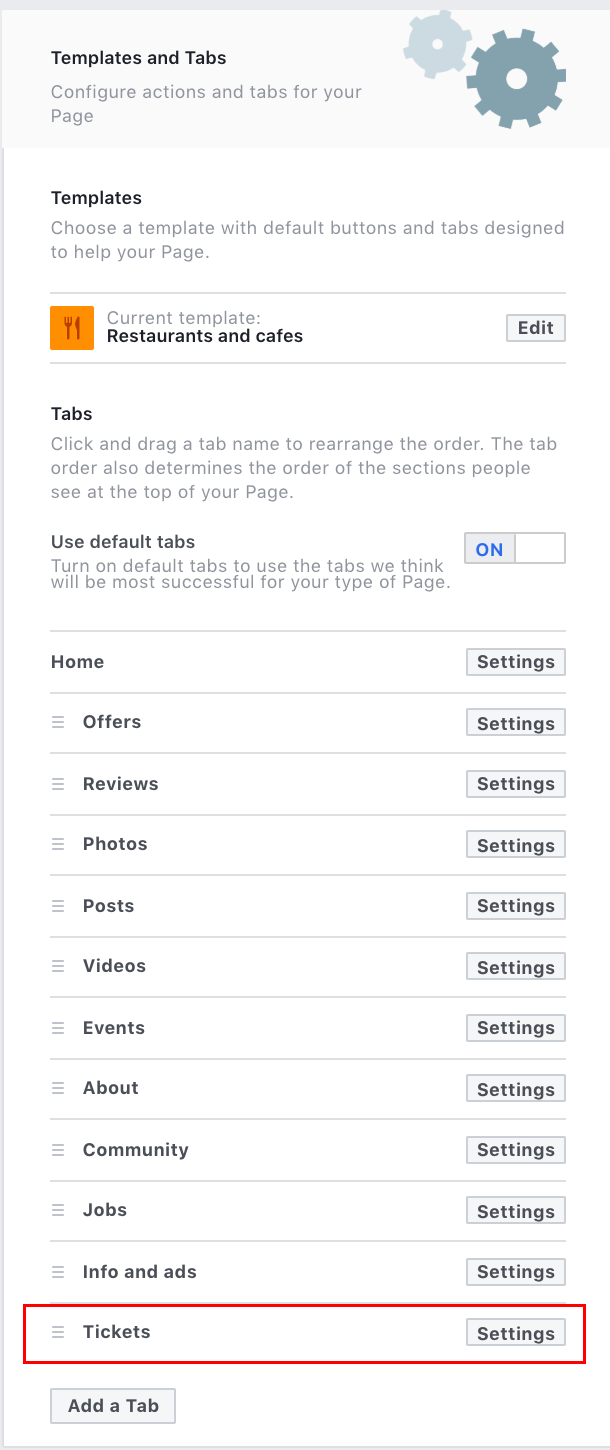Open Settings for the Offers tab
Image resolution: width=610 pixels, height=1450 pixels.
[x=516, y=723]
